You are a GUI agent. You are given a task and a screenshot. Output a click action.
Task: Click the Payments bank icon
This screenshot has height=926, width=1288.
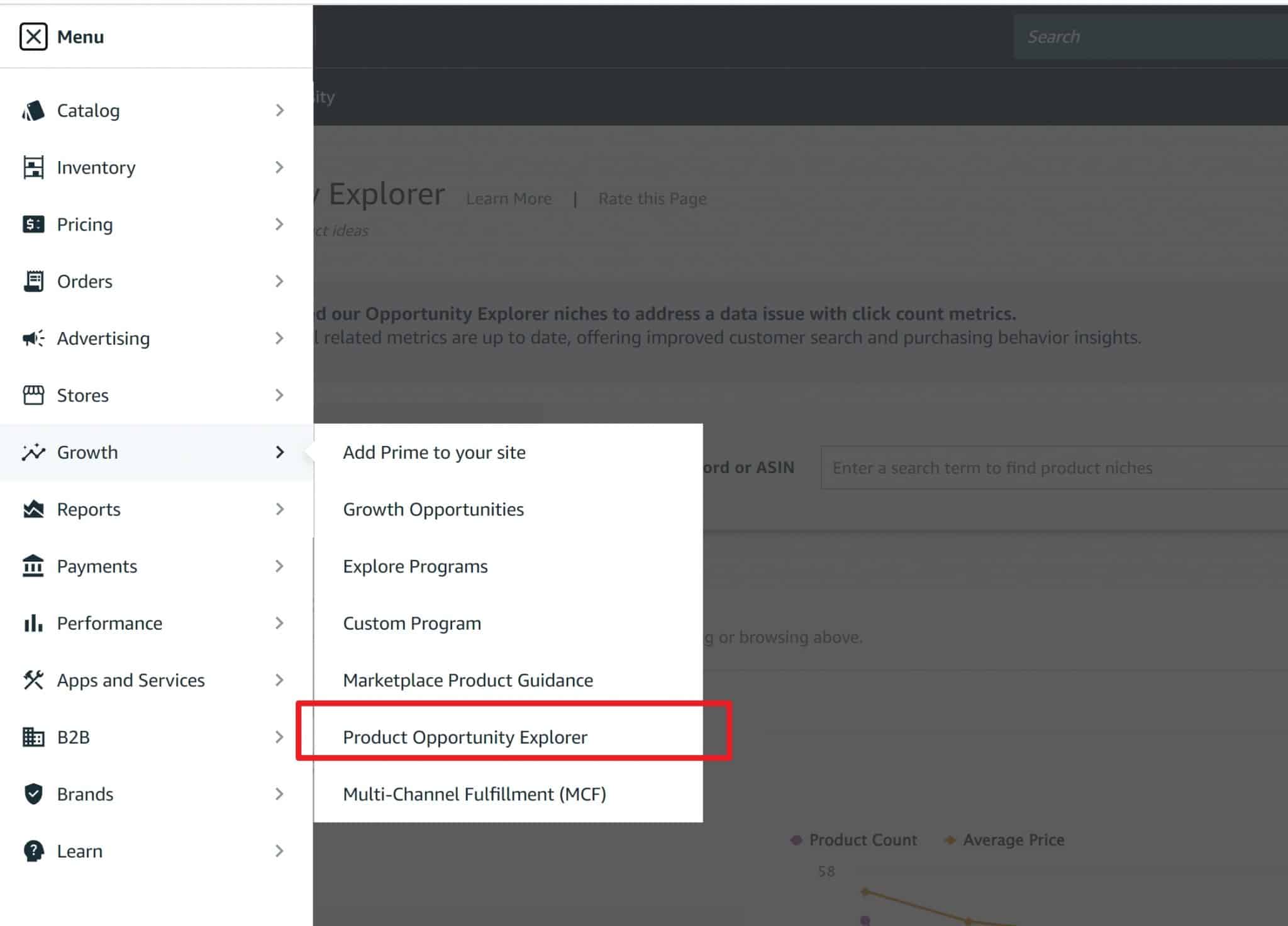(33, 566)
